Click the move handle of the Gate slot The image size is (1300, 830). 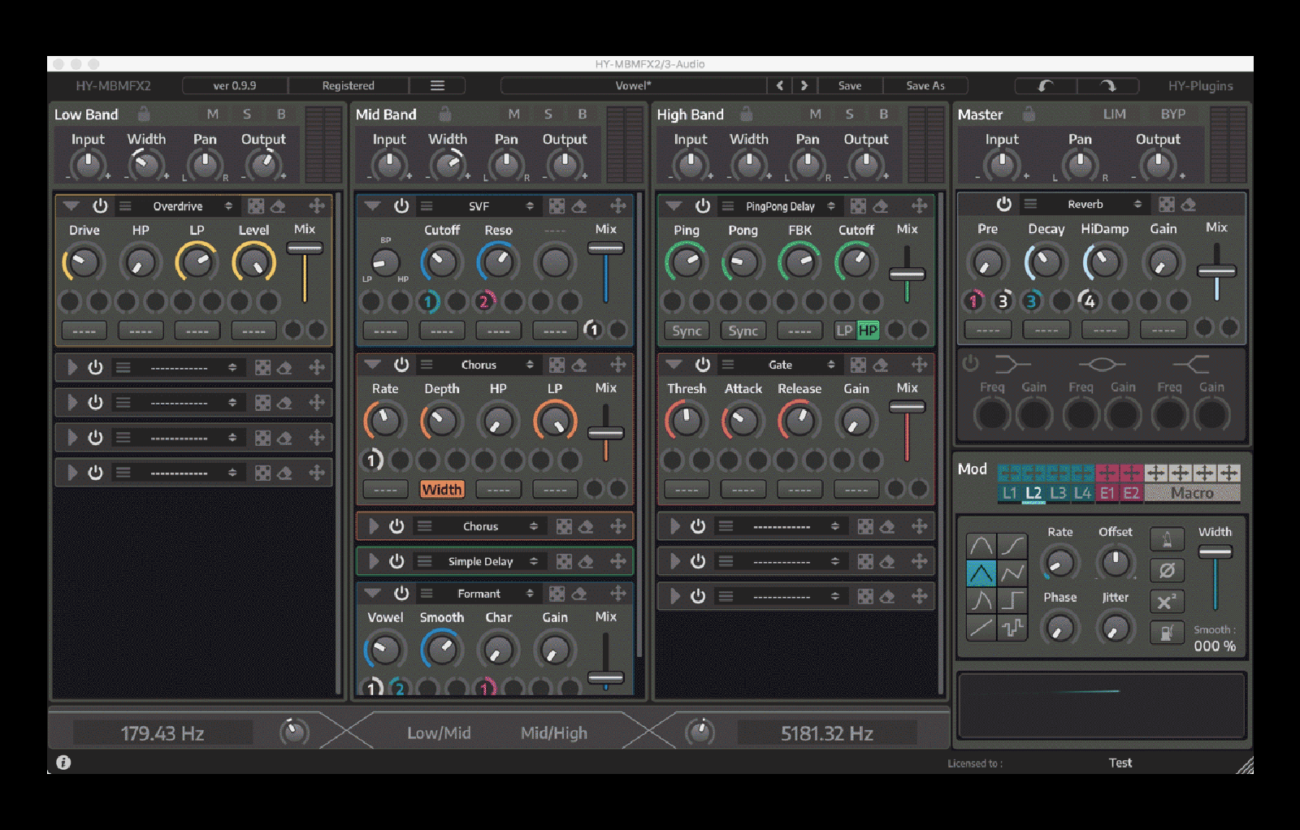(919, 365)
